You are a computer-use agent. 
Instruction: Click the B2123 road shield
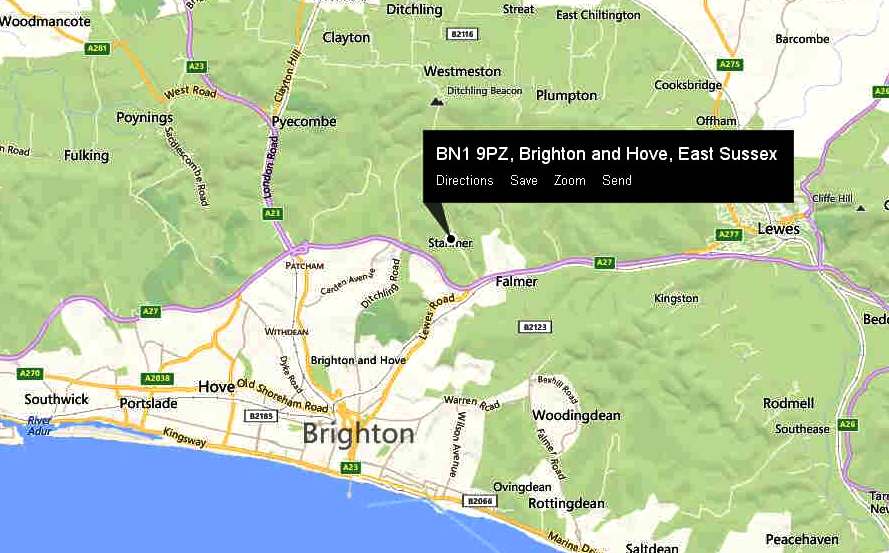[x=535, y=327]
